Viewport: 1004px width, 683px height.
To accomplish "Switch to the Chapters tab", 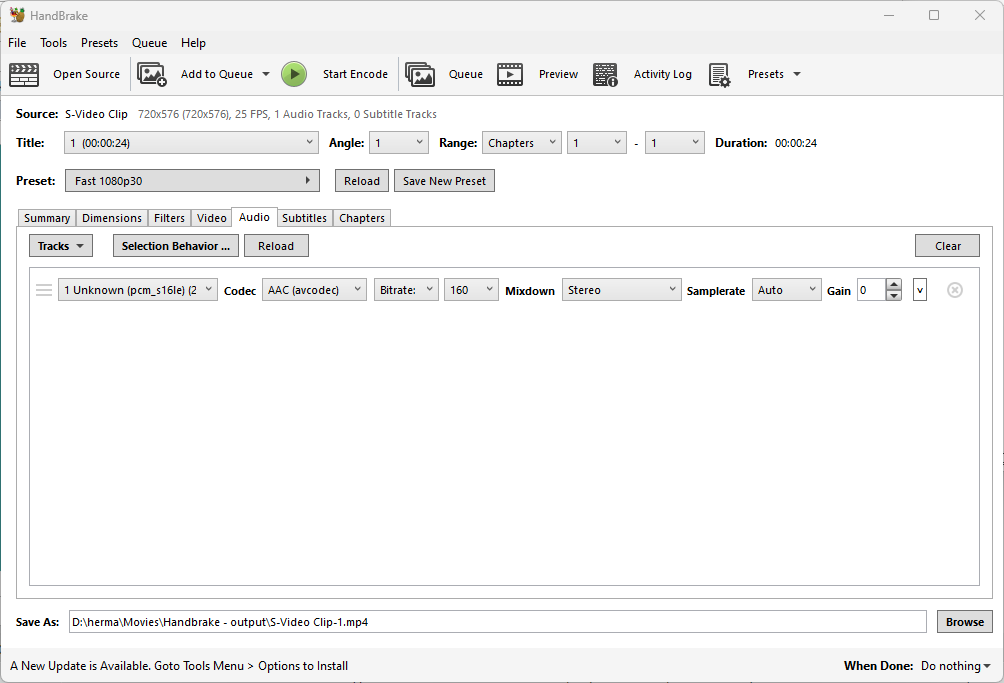I will point(362,218).
